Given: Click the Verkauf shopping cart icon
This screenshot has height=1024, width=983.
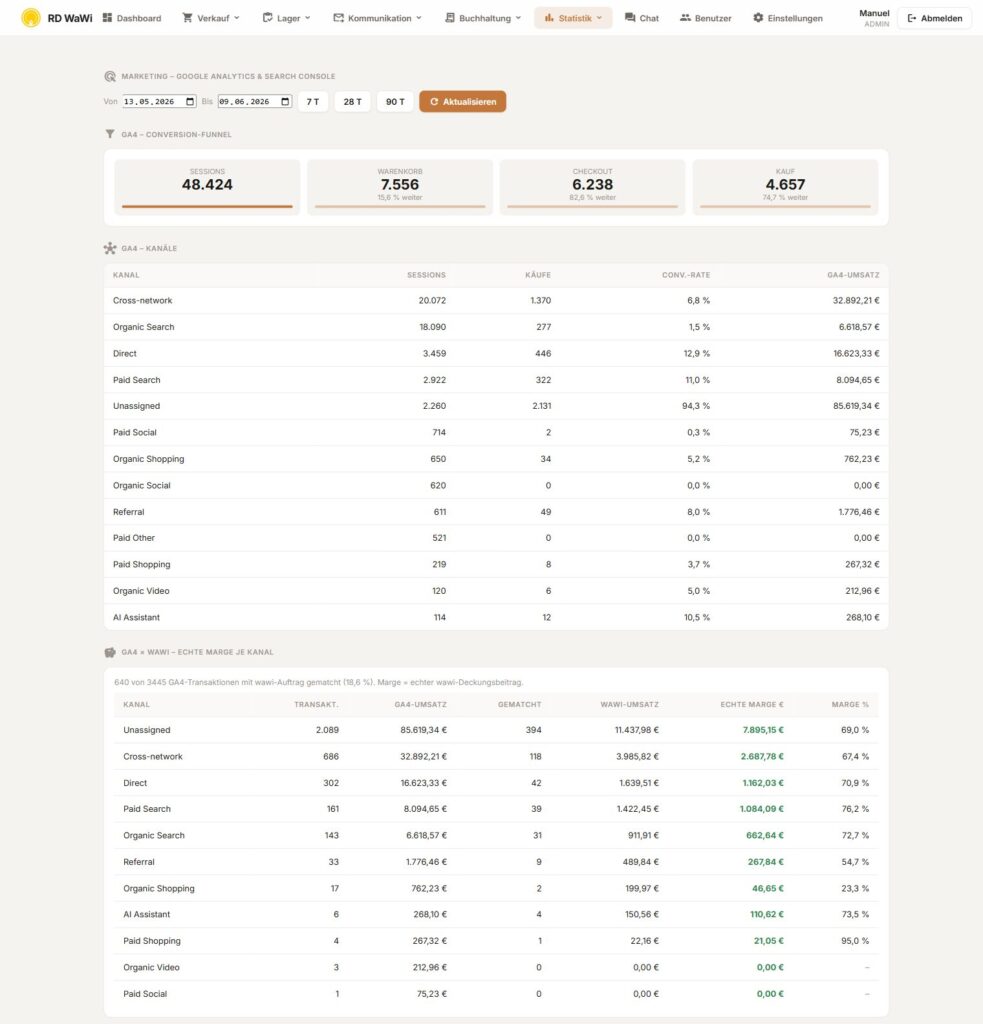Looking at the screenshot, I should click(187, 18).
